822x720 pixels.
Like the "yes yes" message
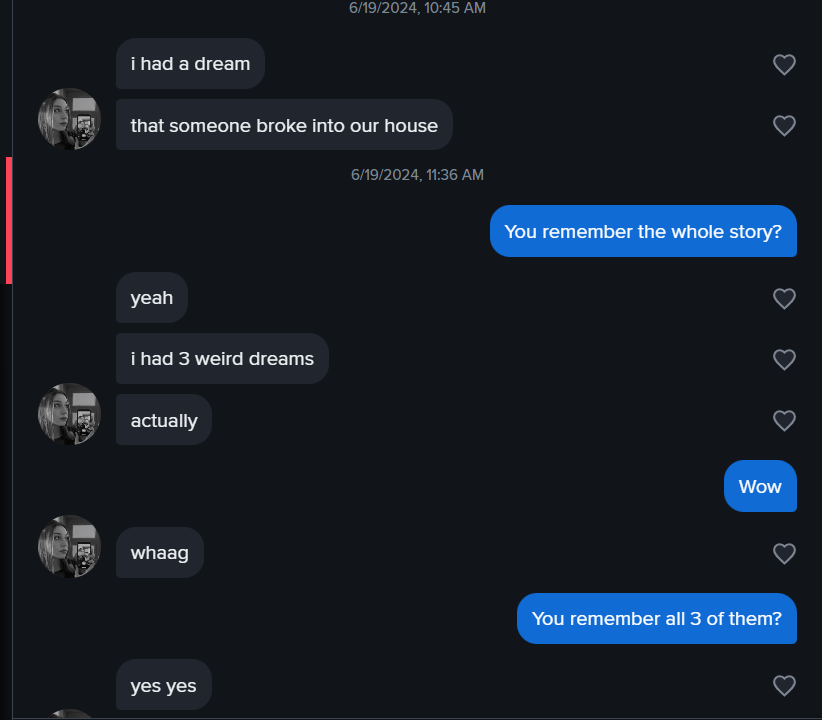tap(784, 685)
